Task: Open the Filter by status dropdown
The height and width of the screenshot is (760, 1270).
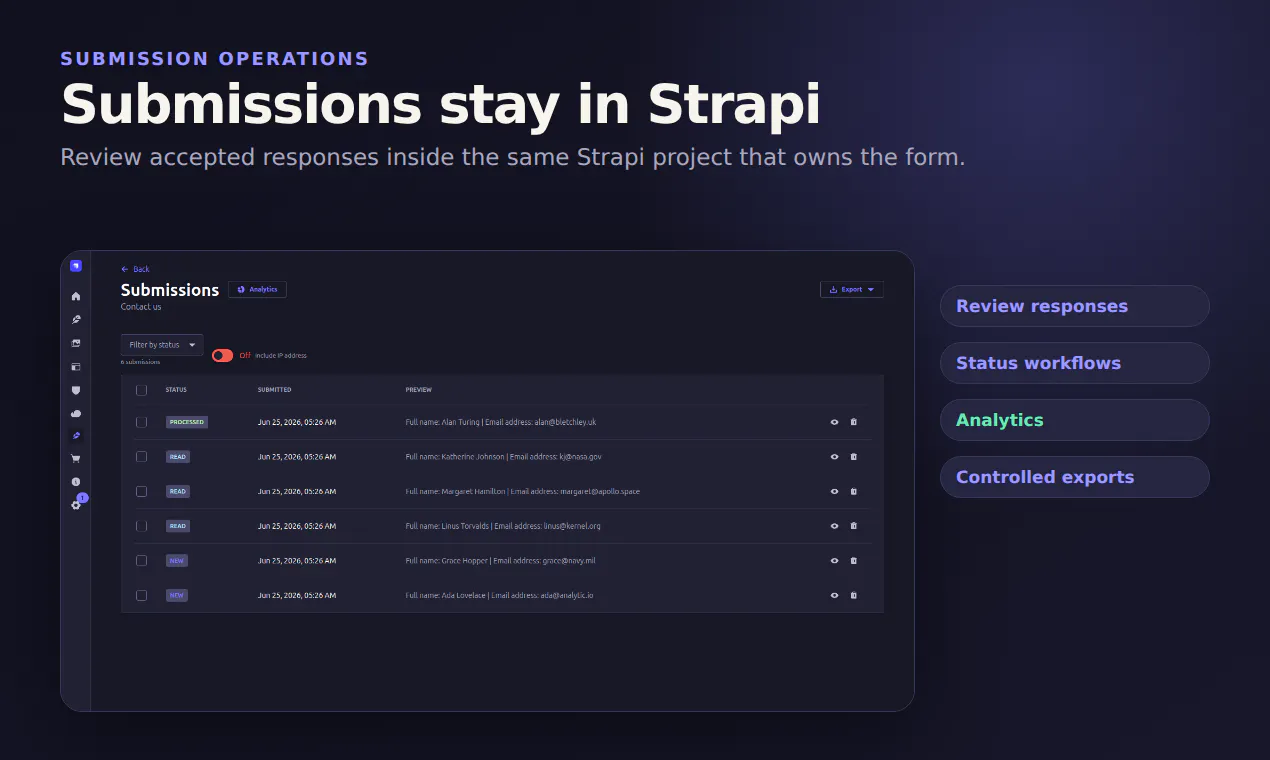Action: [x=162, y=345]
